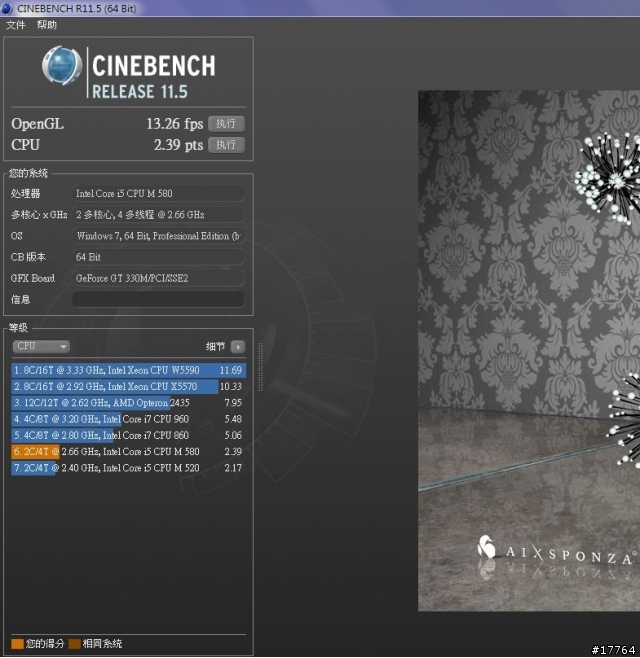Screen dimensions: 640x658
Task: Open the 帮助 menu
Action: (47, 25)
